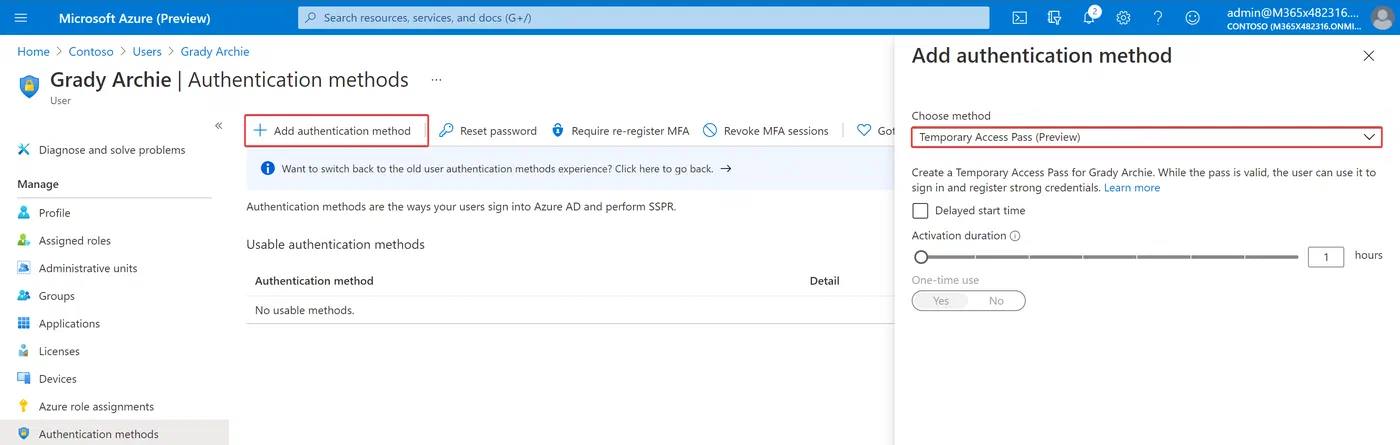Enable the Delayed start time checkbox
The image size is (1400, 445).
click(x=920, y=211)
